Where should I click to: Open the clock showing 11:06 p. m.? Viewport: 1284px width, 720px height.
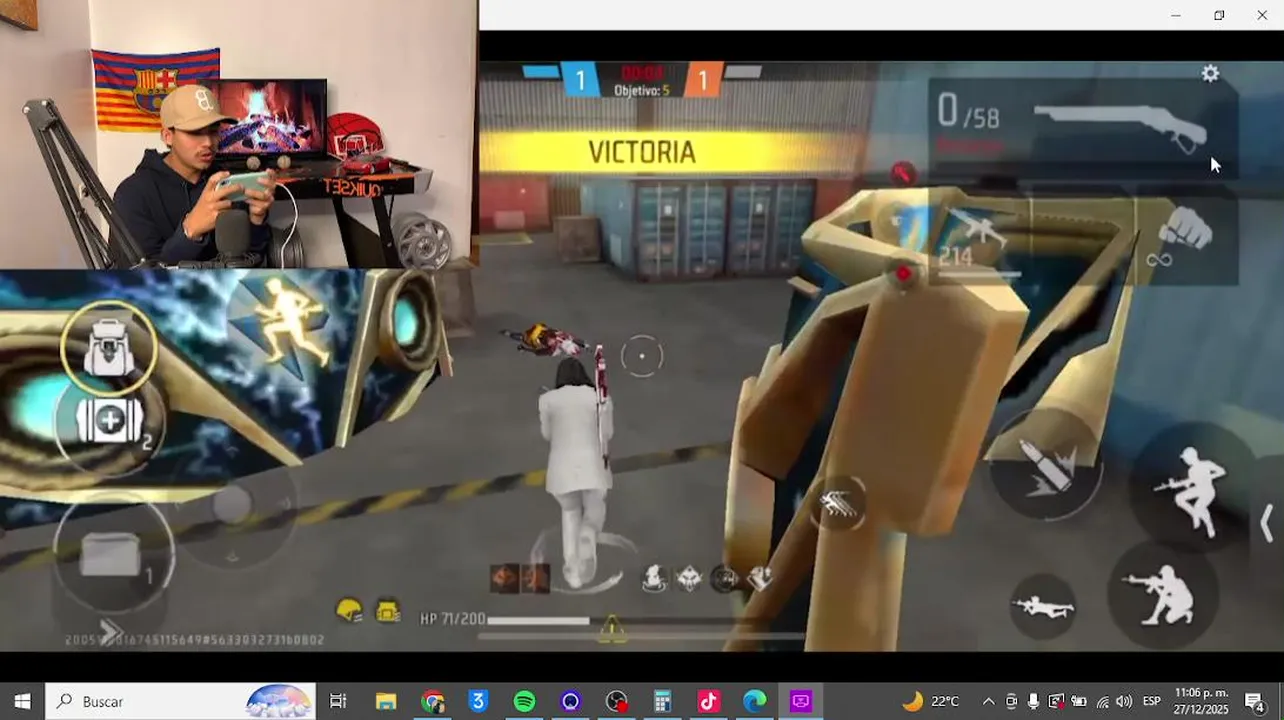1200,701
